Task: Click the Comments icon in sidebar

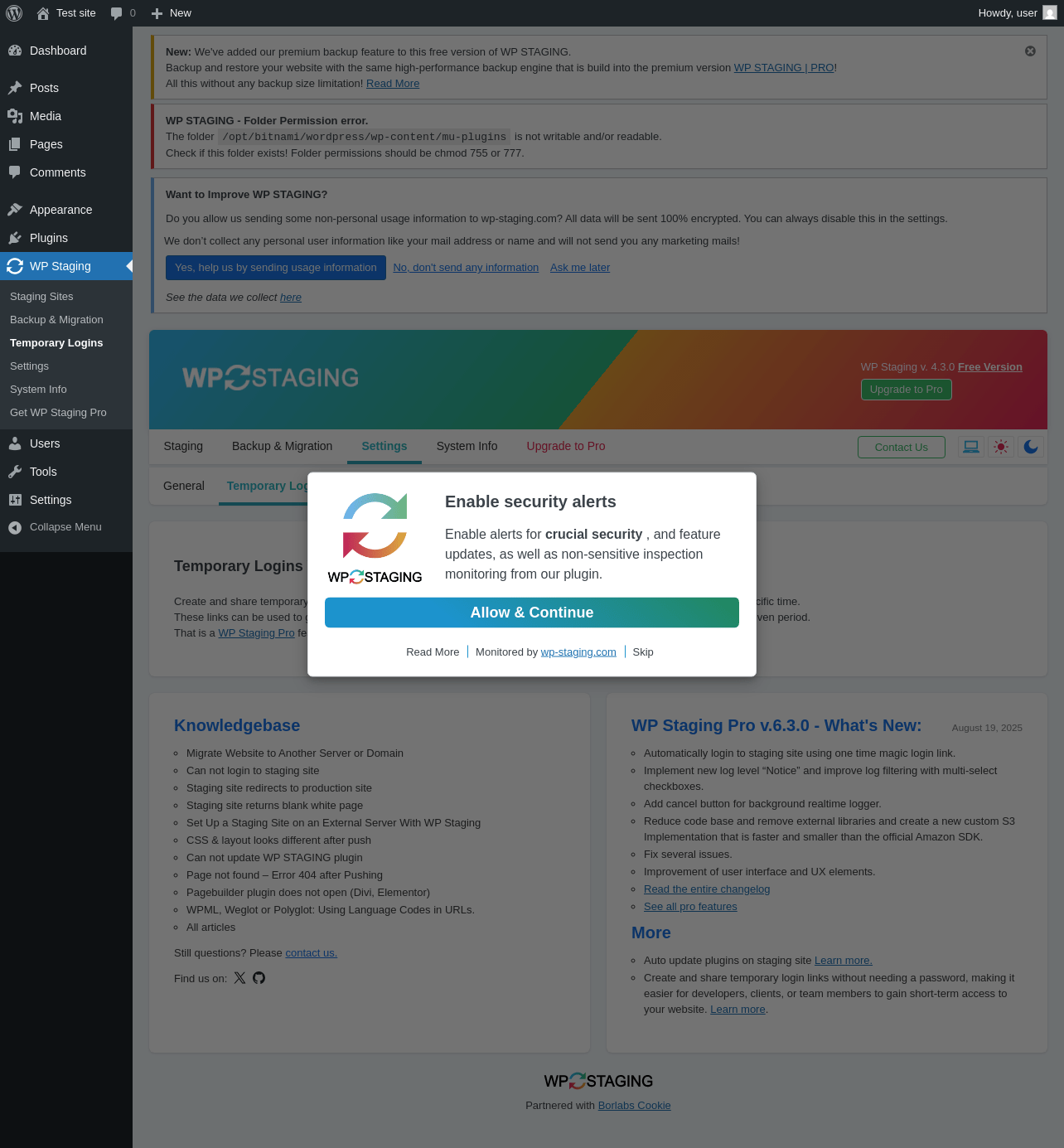Action: (x=15, y=172)
